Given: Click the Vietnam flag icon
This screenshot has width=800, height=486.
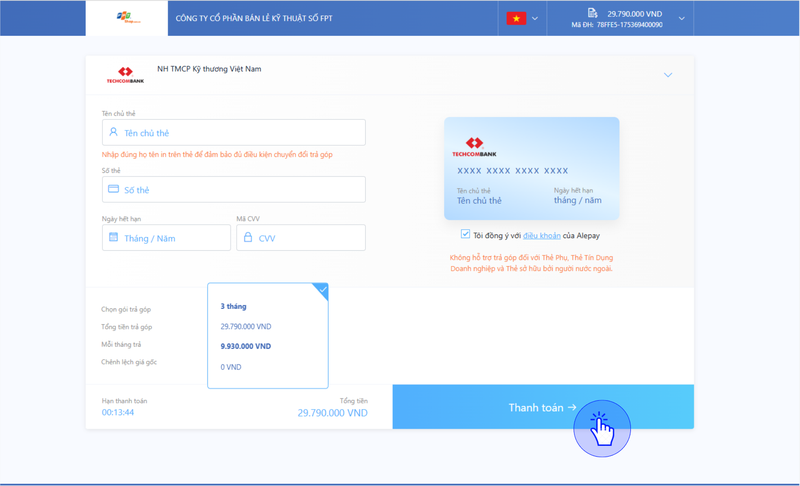Looking at the screenshot, I should pos(516,18).
